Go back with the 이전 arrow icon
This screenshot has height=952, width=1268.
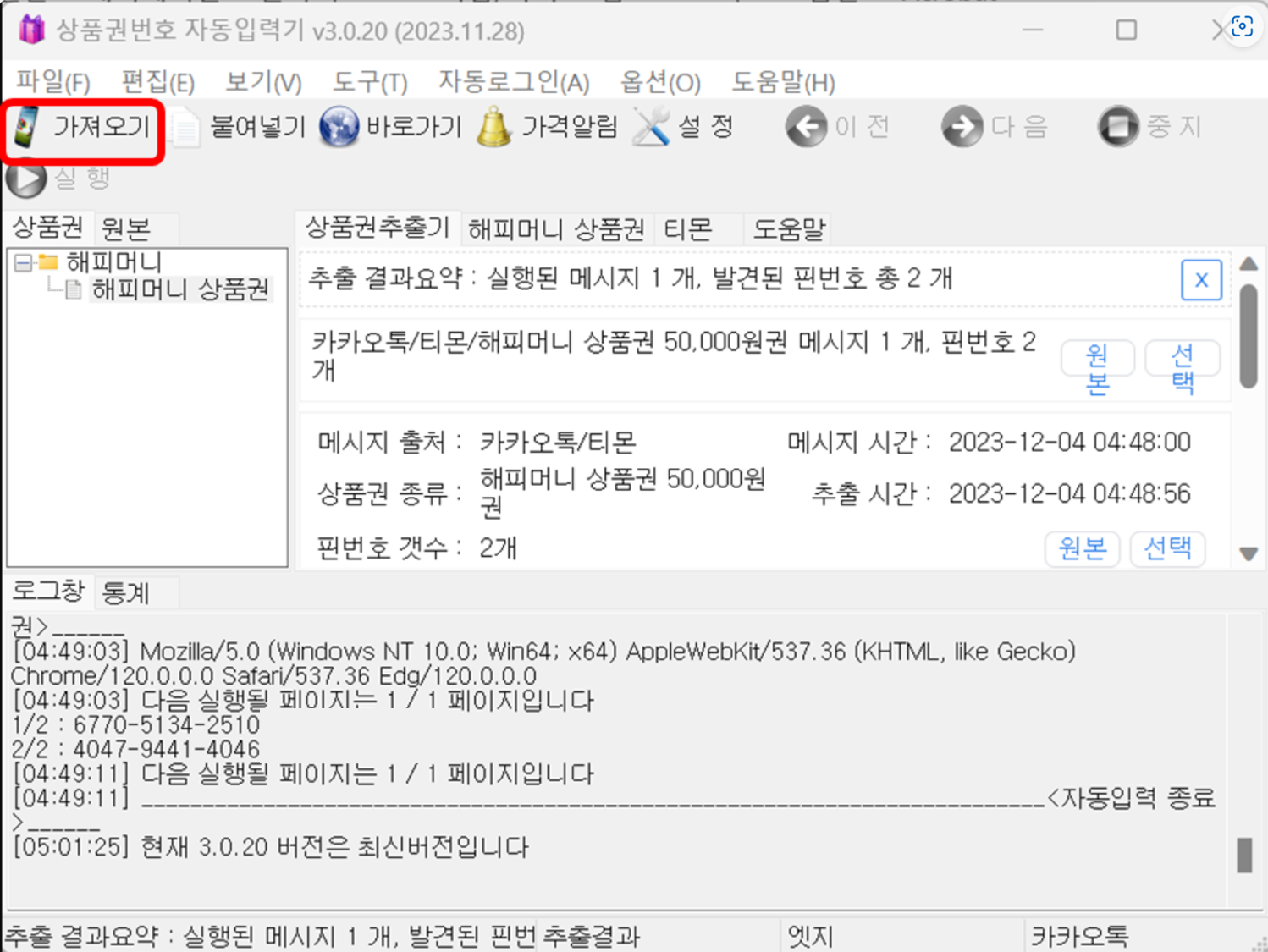tap(806, 127)
